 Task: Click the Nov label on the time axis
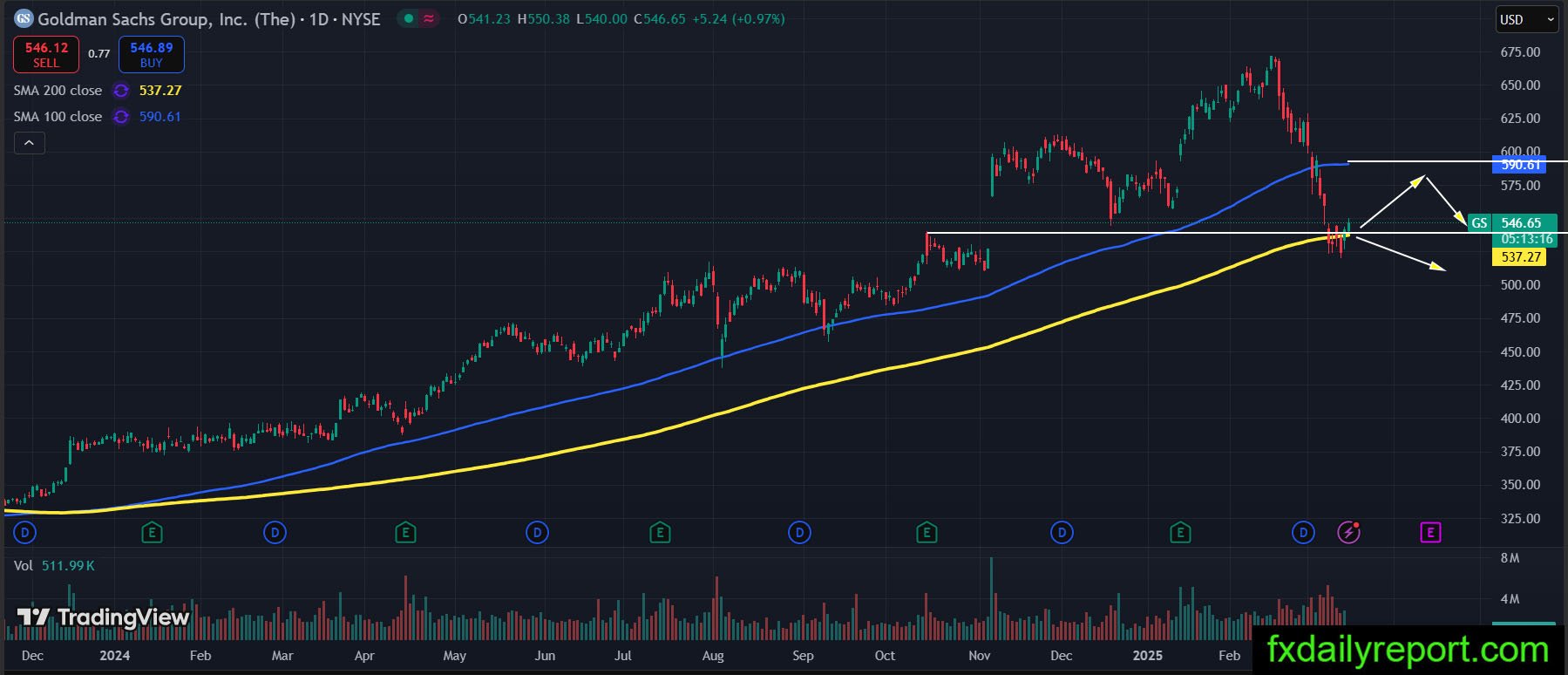[980, 656]
